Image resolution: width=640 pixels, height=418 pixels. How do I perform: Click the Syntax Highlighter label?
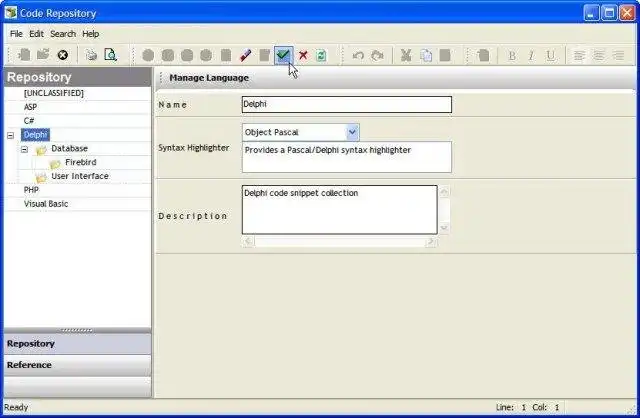click(194, 148)
